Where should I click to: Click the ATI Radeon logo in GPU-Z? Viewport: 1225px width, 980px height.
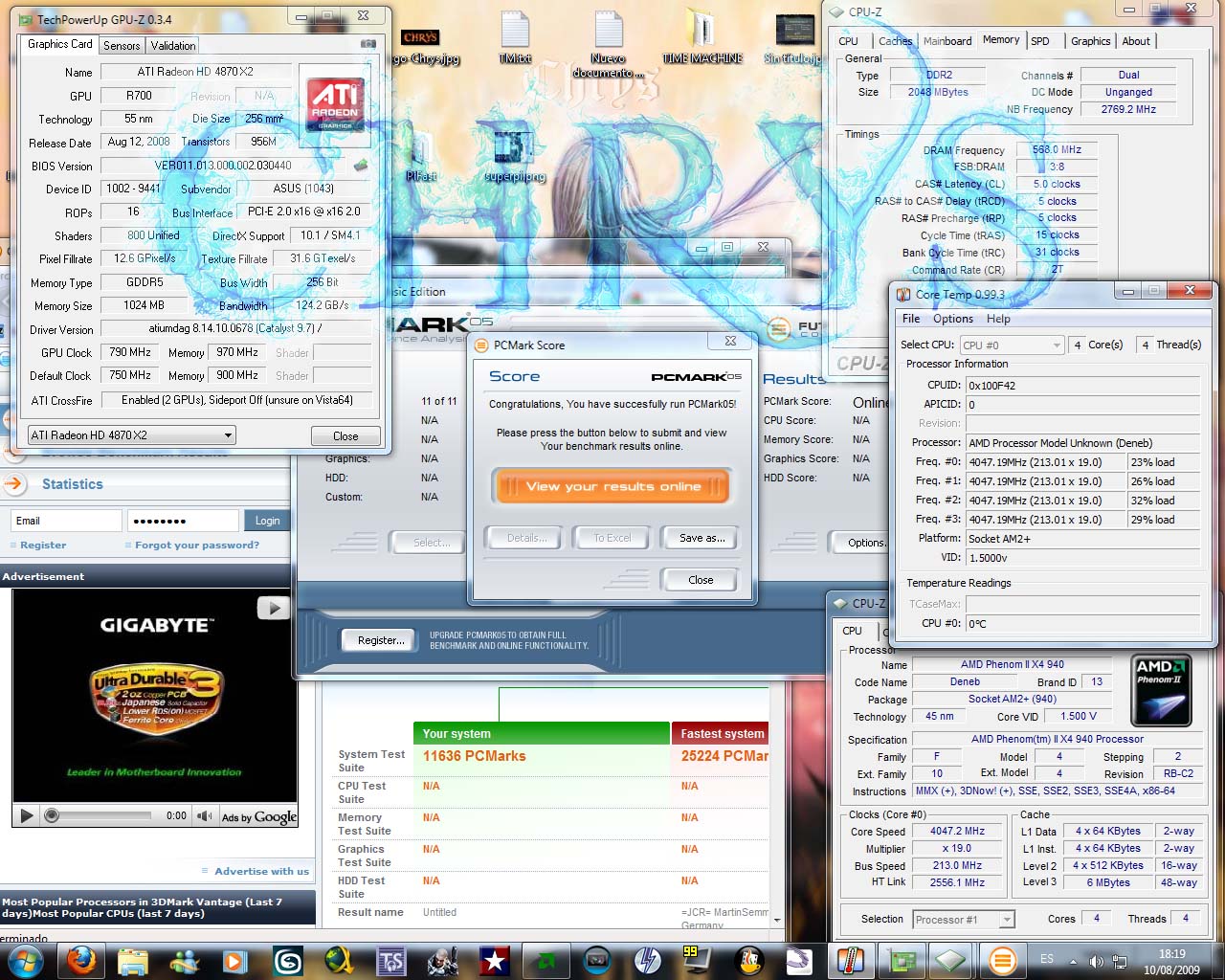(335, 104)
